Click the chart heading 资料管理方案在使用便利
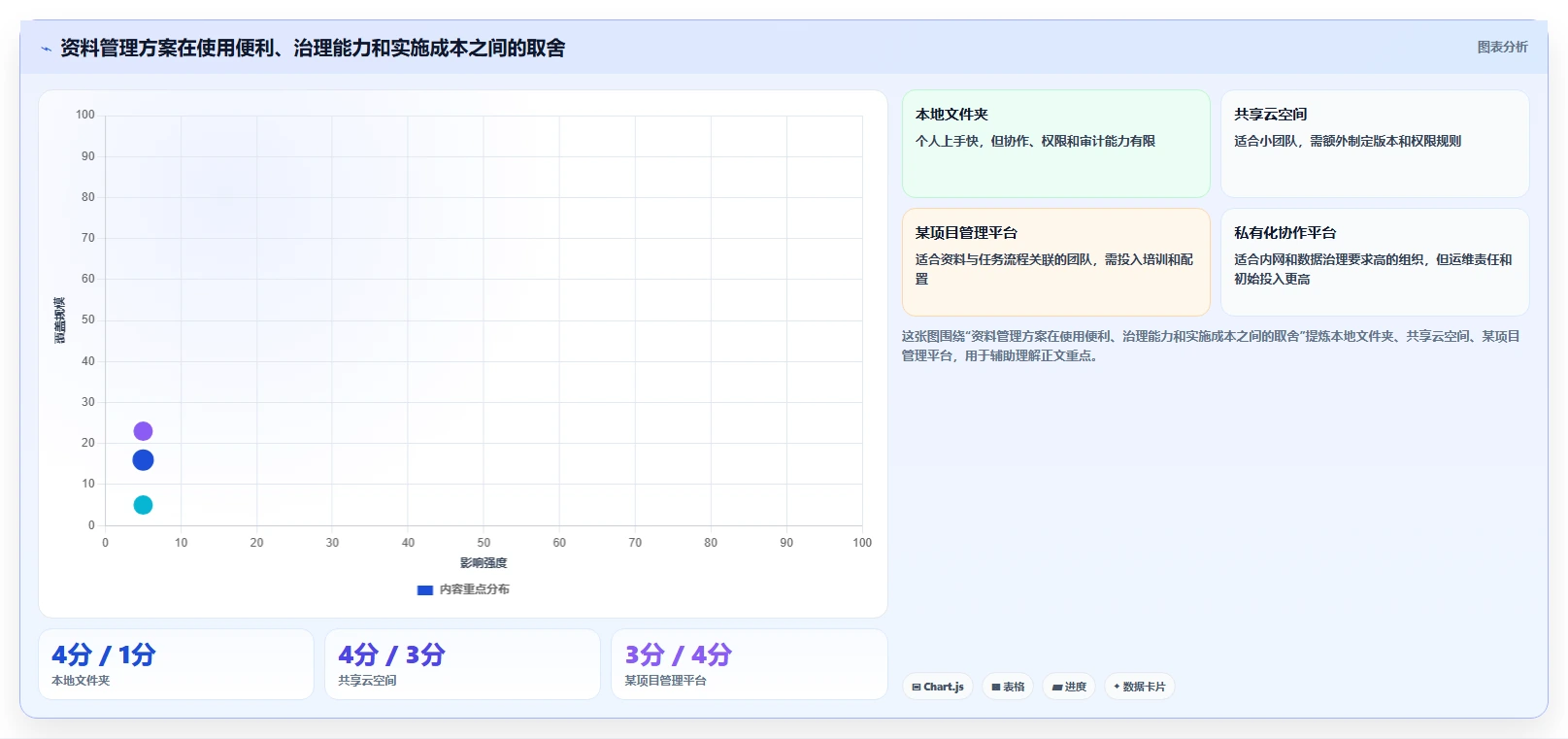The height and width of the screenshot is (739, 1568). (x=313, y=48)
